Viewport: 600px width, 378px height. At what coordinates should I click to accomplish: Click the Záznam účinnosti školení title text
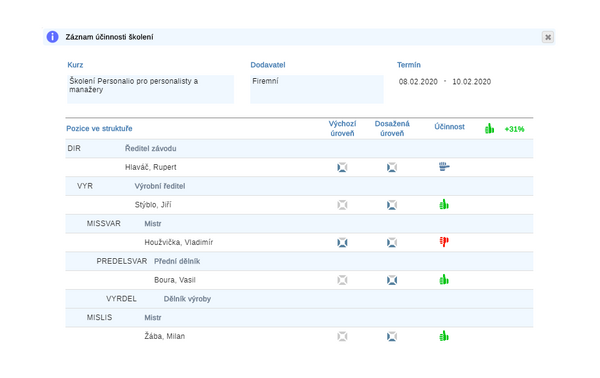coord(109,37)
